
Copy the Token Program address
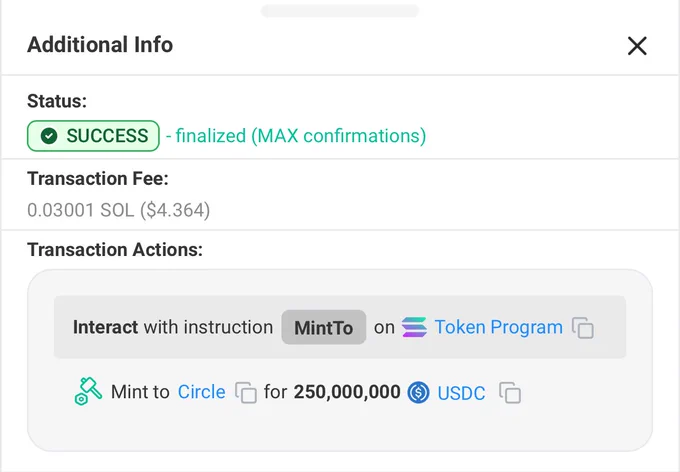point(582,328)
